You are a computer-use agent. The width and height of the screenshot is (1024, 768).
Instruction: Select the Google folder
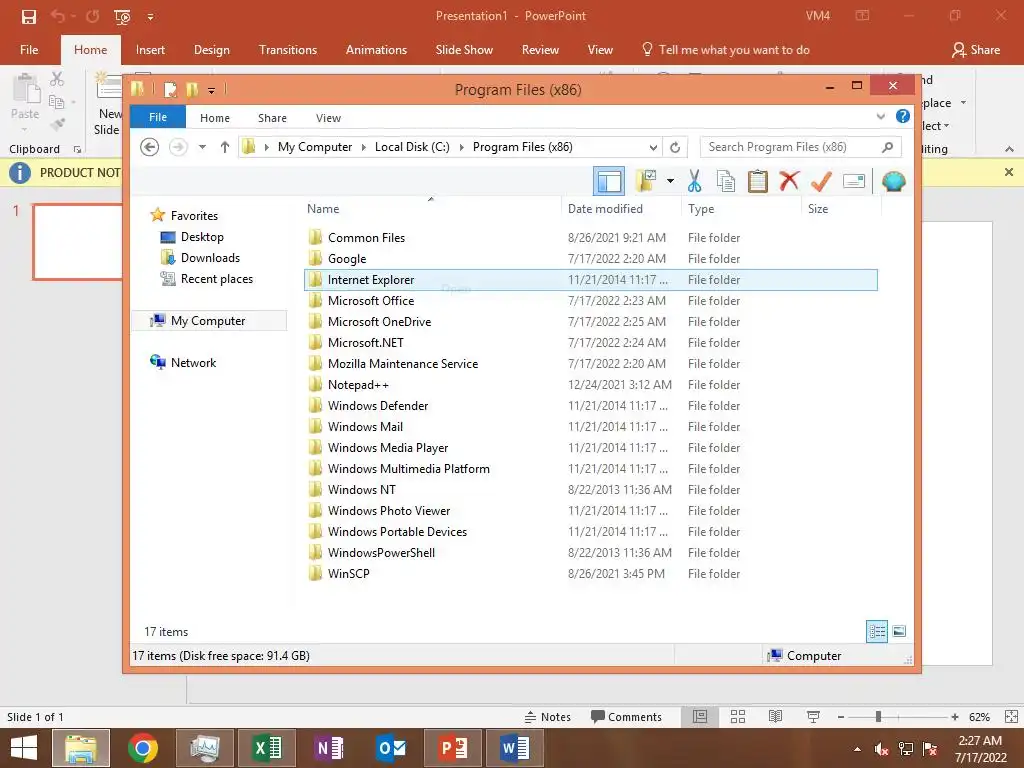pos(591,259)
